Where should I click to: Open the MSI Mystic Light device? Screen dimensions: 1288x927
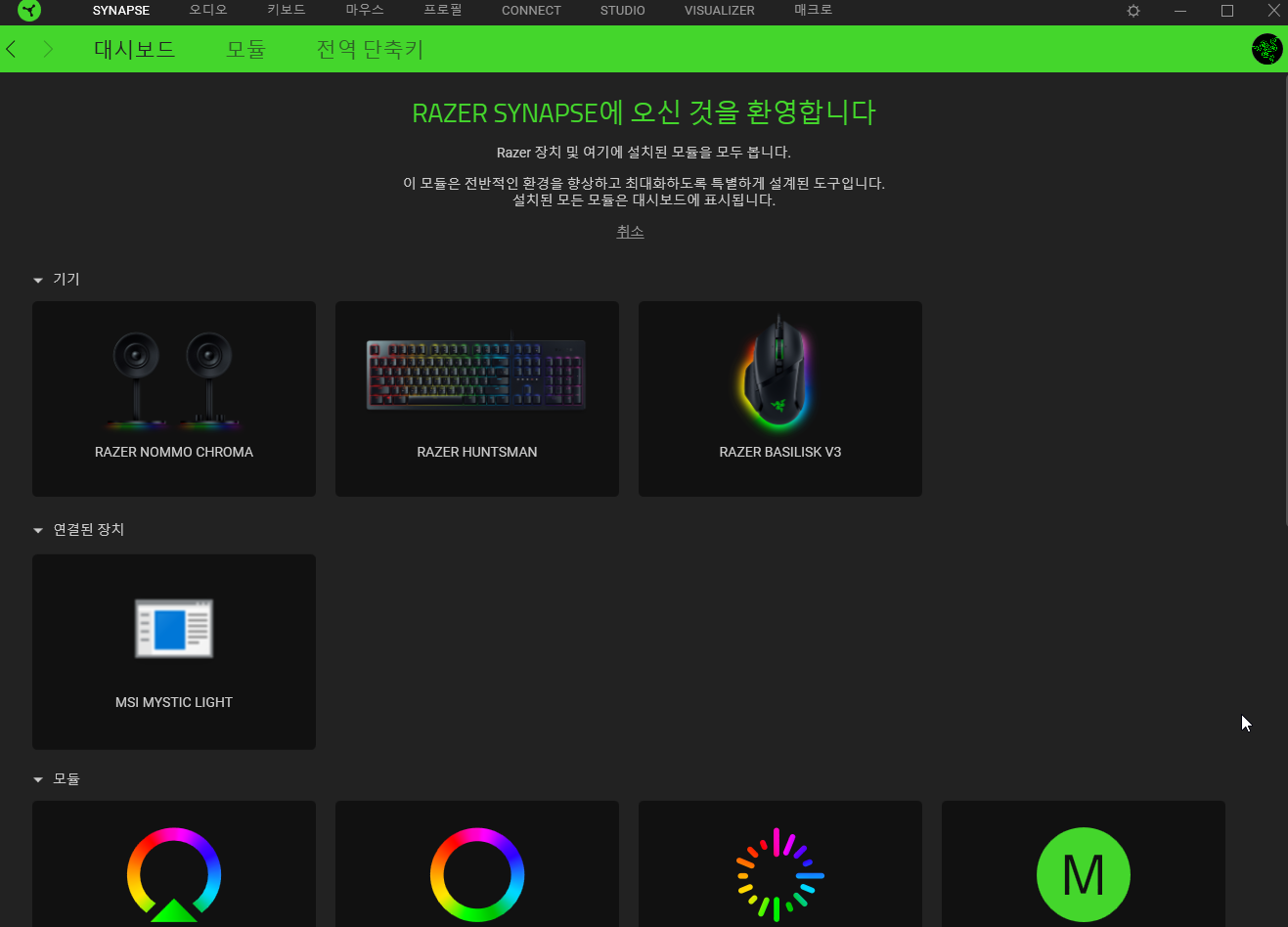coord(174,652)
